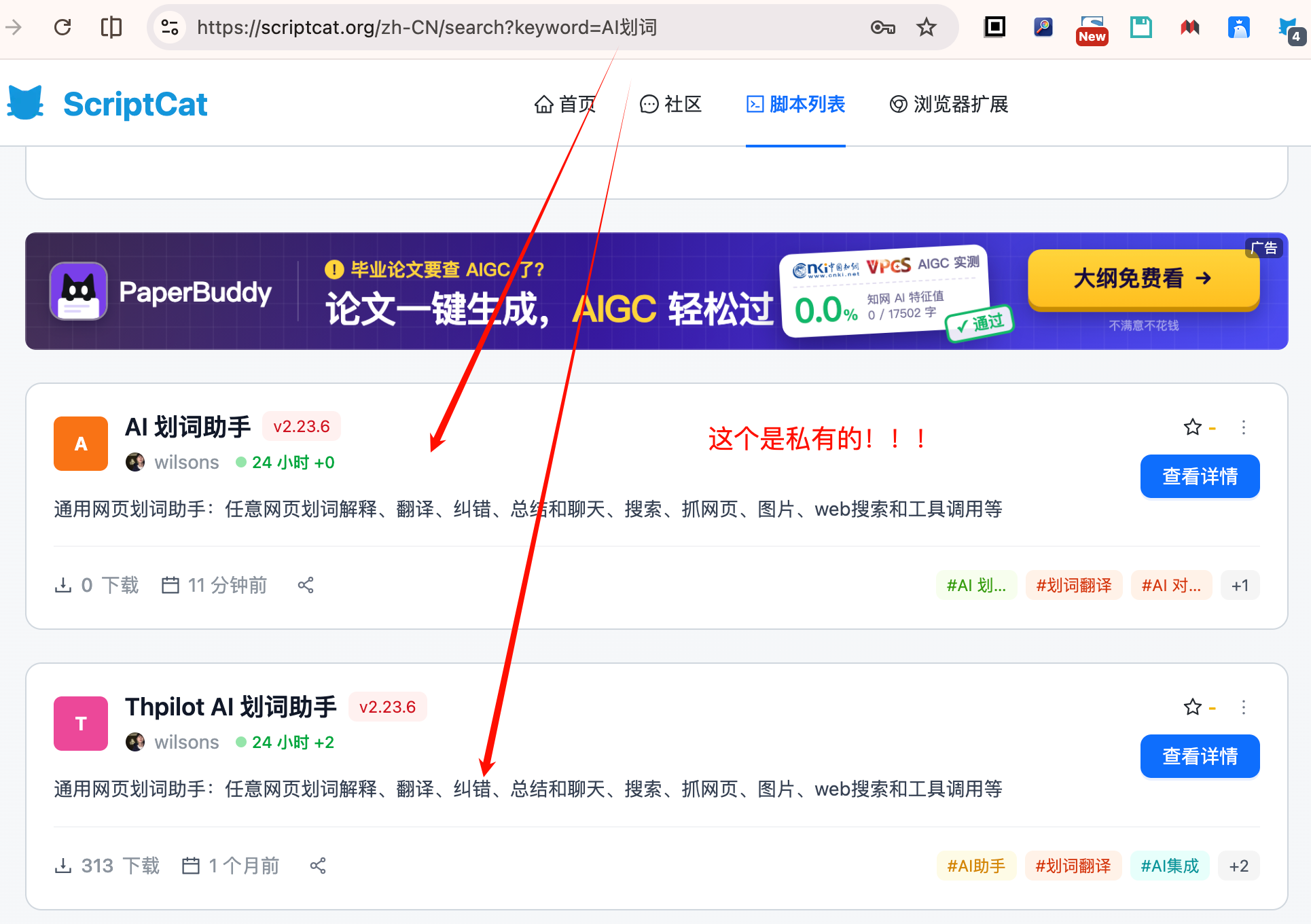Open the 社区 navigation item
1311x924 pixels.
coord(670,104)
